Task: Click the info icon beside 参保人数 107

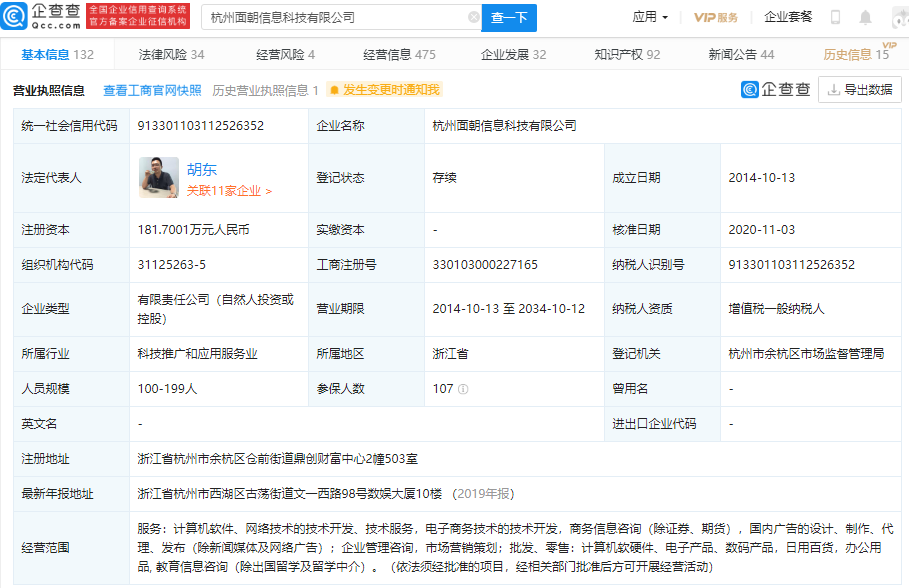Action: (x=463, y=389)
